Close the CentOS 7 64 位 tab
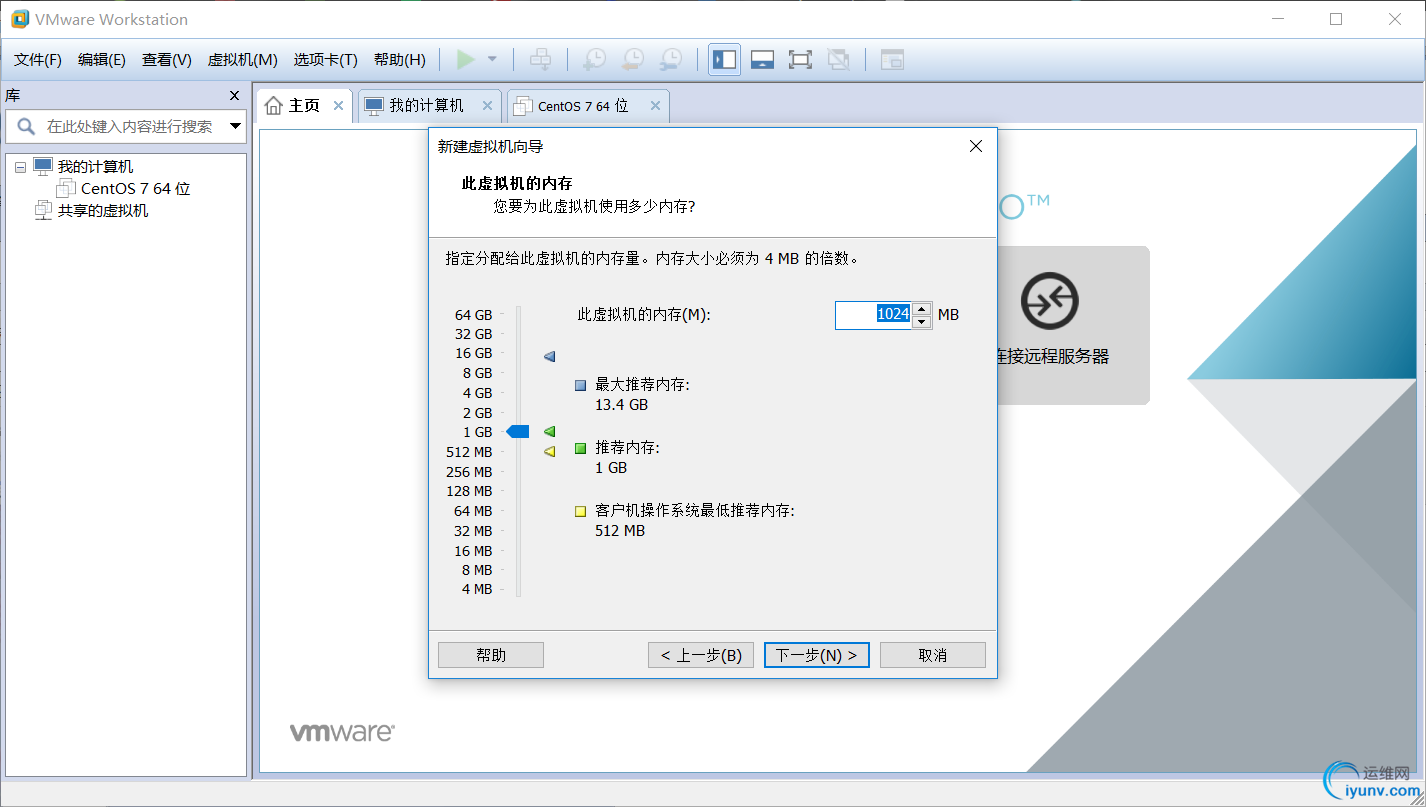 tap(655, 105)
